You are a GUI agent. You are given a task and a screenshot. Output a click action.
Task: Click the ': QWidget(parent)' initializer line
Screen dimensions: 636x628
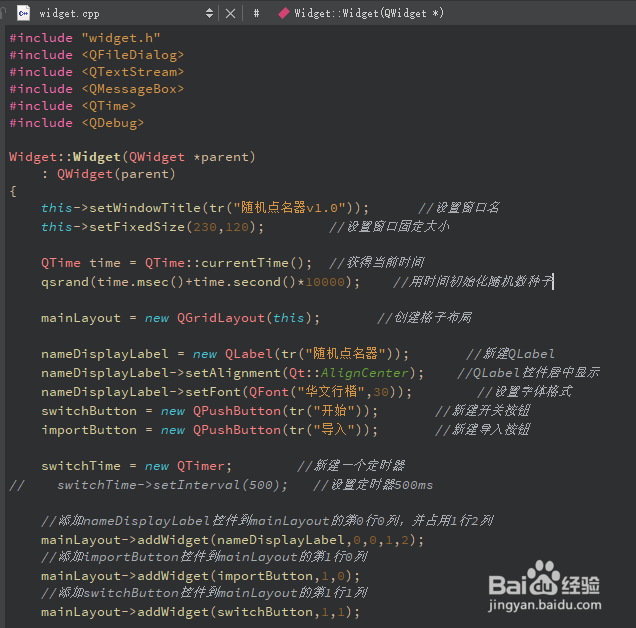coord(108,174)
